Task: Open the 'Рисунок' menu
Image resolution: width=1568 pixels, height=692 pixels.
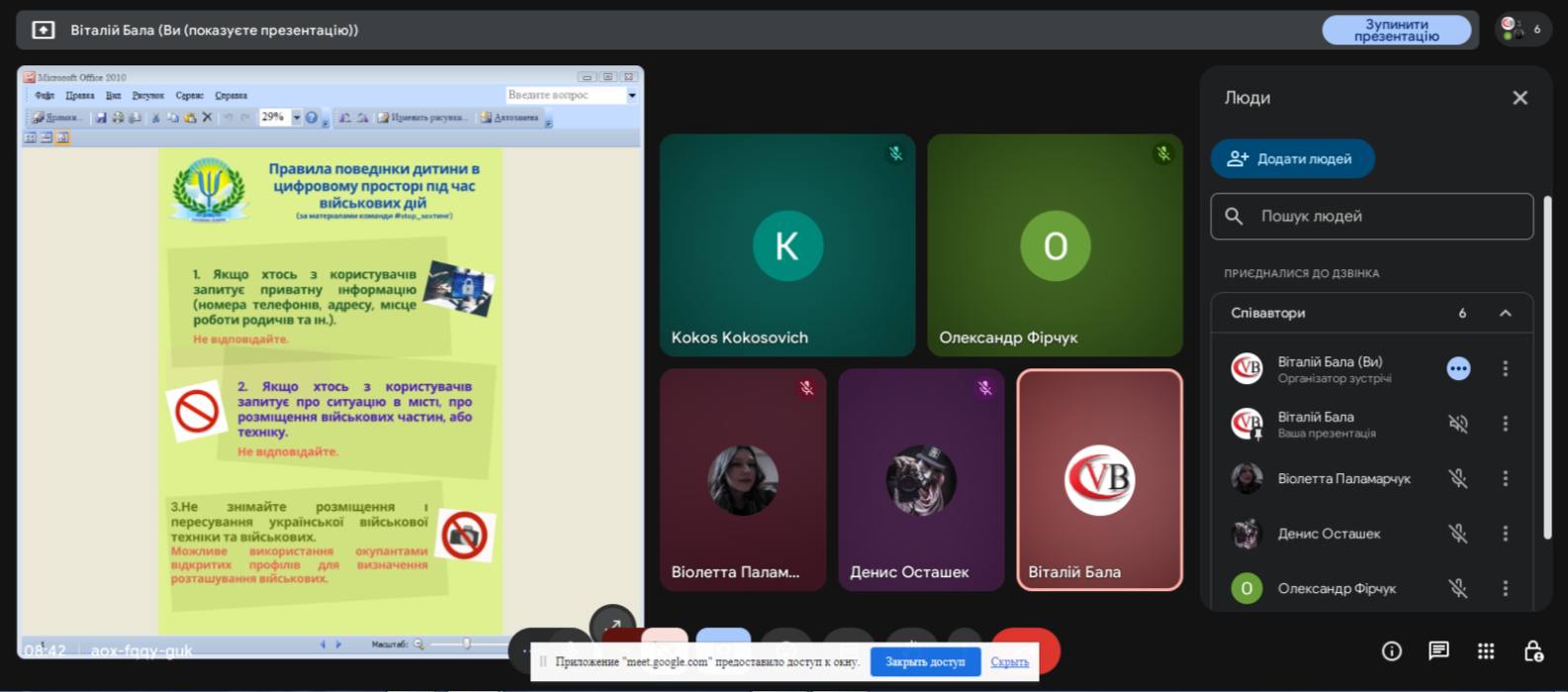Action: (x=147, y=96)
